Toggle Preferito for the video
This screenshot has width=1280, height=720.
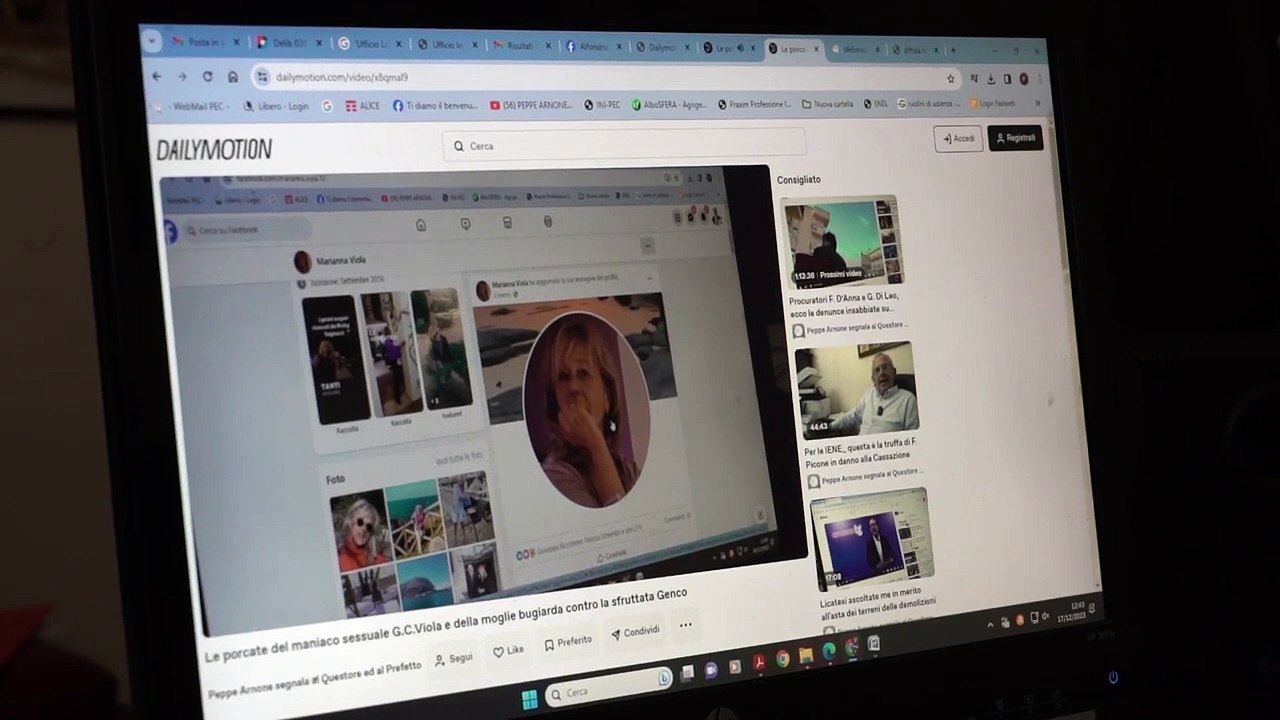[568, 642]
